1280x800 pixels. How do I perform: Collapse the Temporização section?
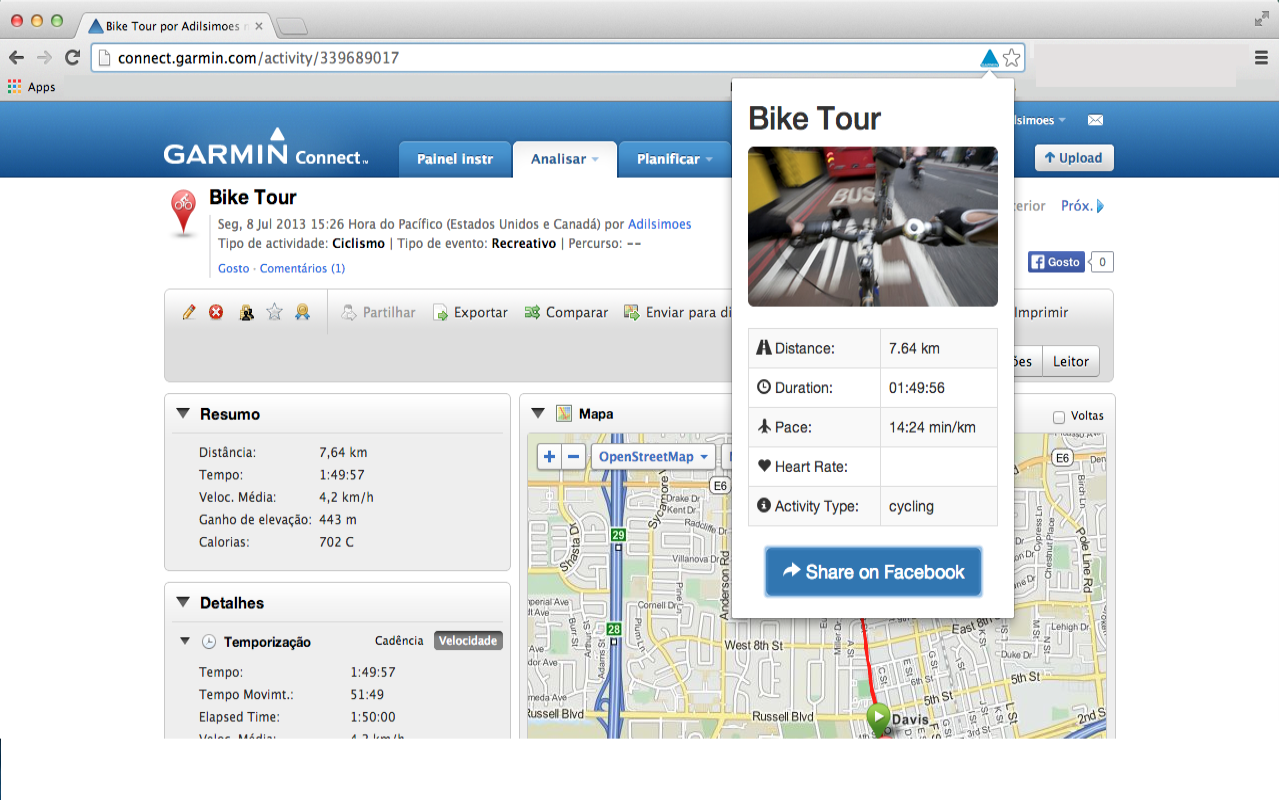tap(185, 641)
